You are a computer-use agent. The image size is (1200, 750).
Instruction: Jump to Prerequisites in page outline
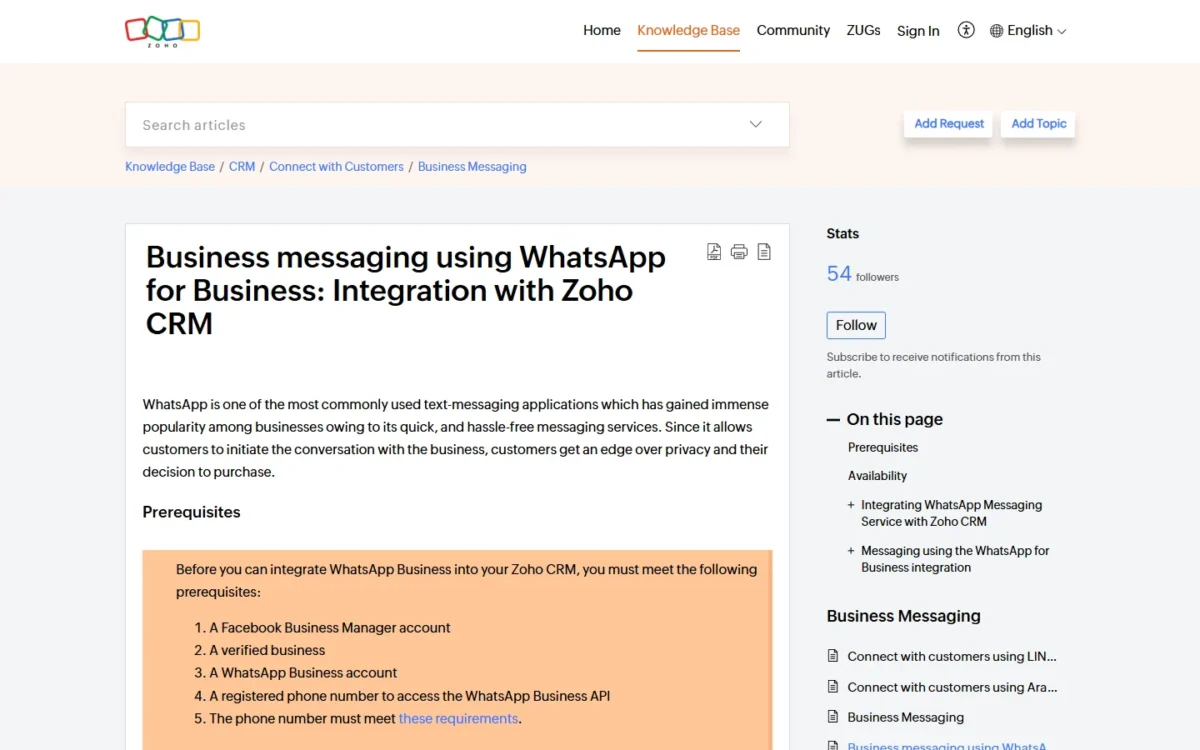[x=883, y=448]
